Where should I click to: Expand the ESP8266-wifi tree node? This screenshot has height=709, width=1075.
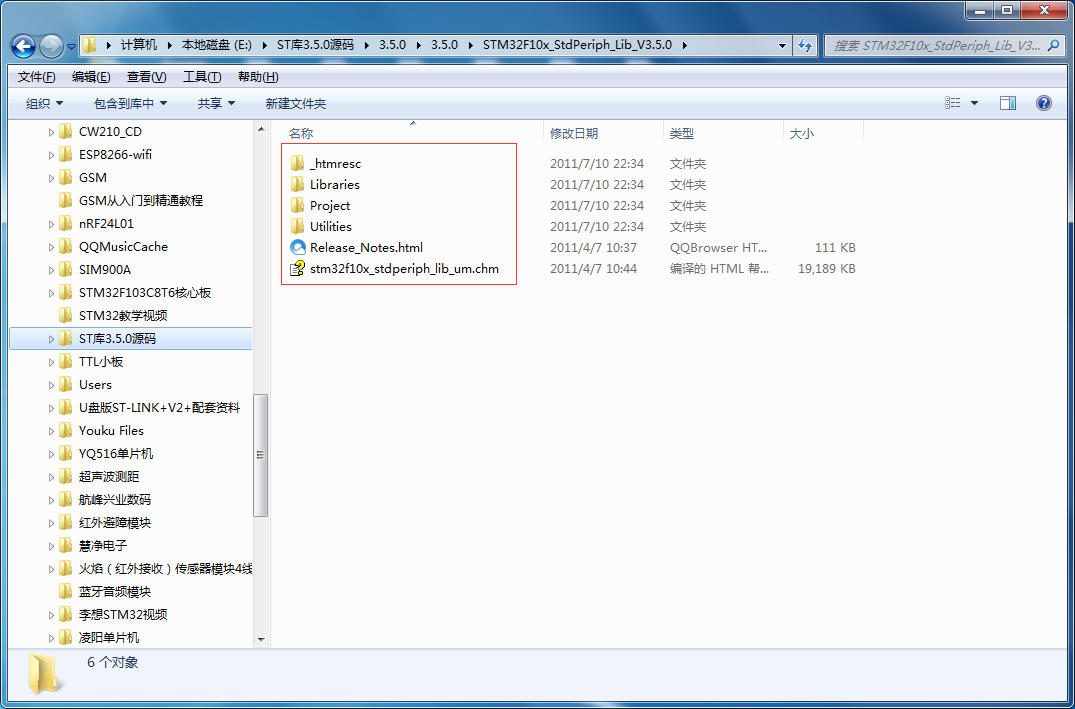51,155
